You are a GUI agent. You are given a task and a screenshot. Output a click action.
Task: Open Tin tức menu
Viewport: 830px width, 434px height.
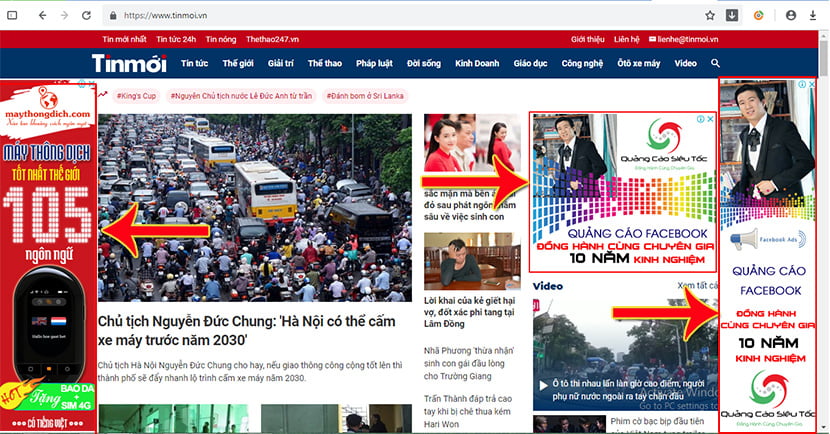tap(194, 63)
